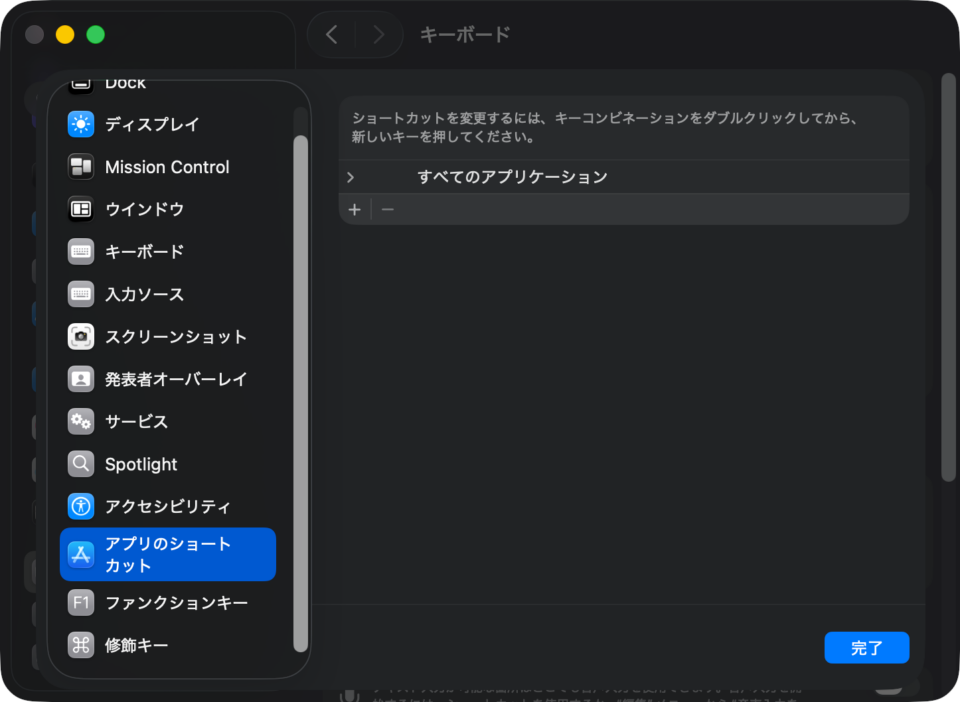Screen dimensions: 960x702
Task: Select the 修飾キー command icon
Action: [x=81, y=645]
